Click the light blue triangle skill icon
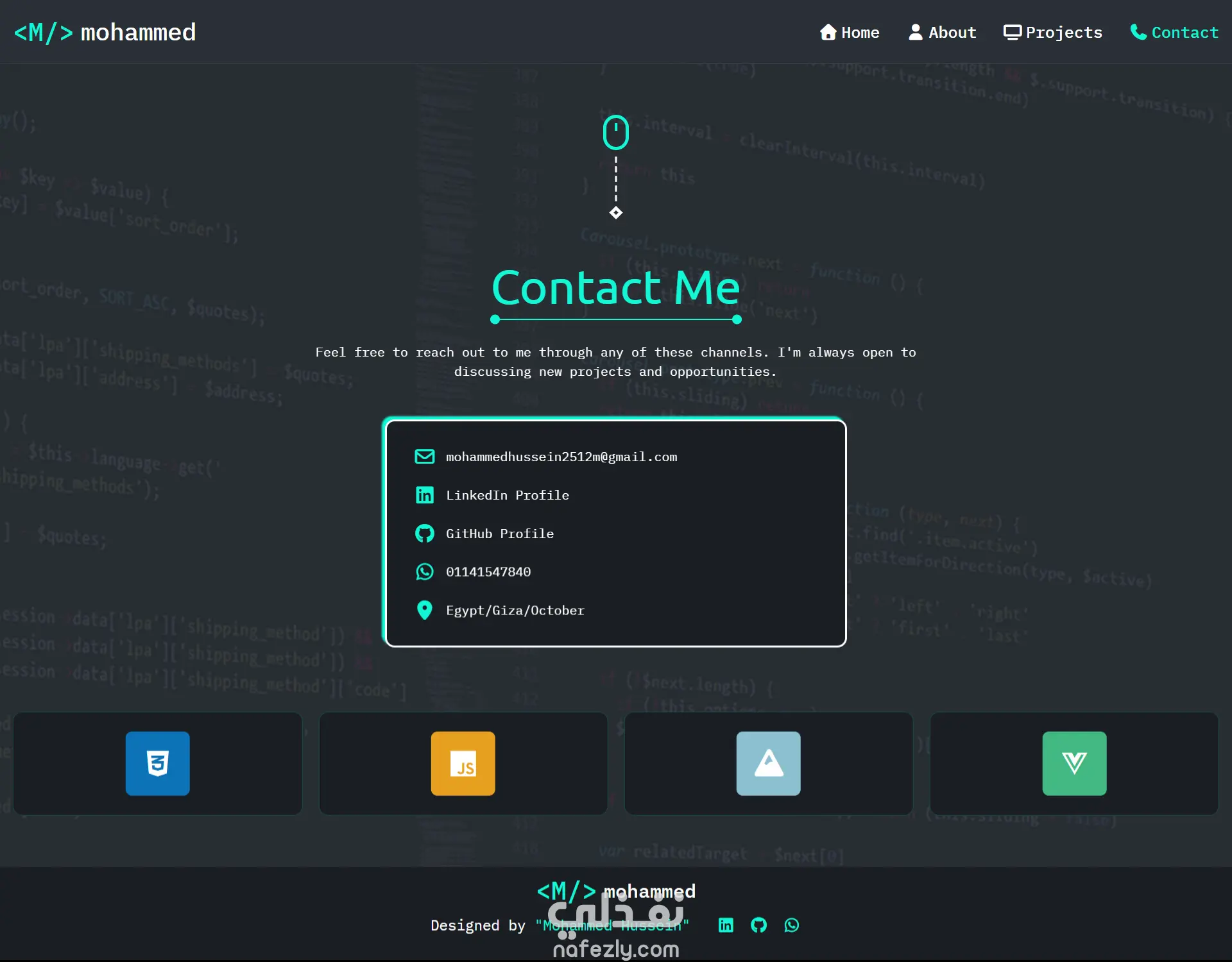This screenshot has height=962, width=1232. (768, 763)
